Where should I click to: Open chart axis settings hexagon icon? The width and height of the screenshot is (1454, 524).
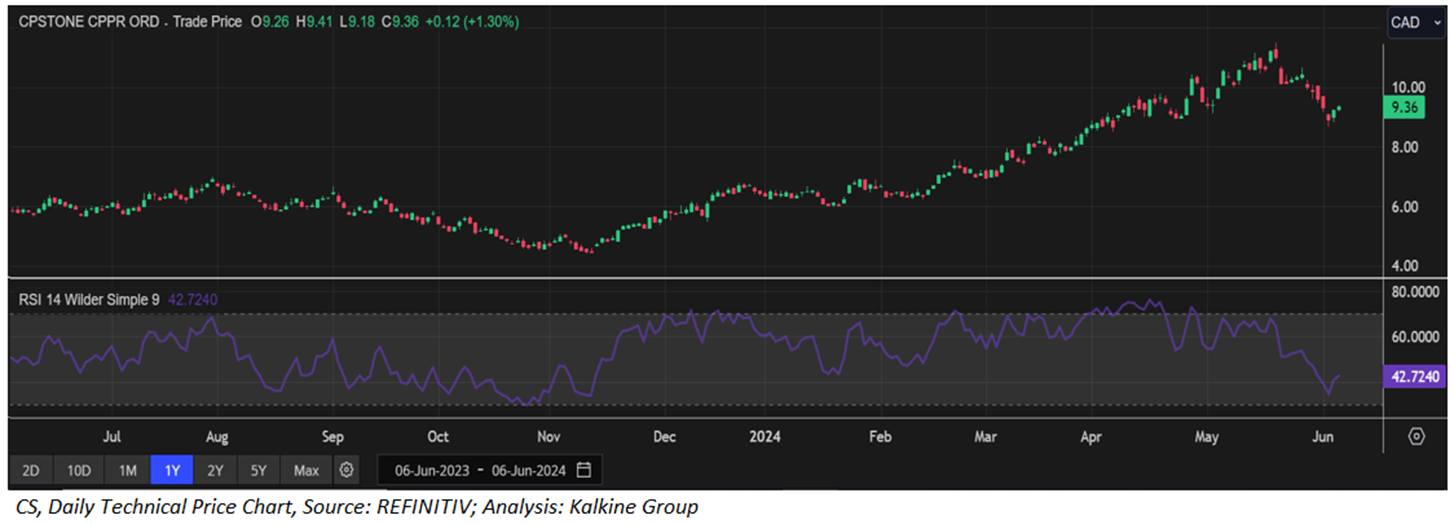(x=1416, y=436)
